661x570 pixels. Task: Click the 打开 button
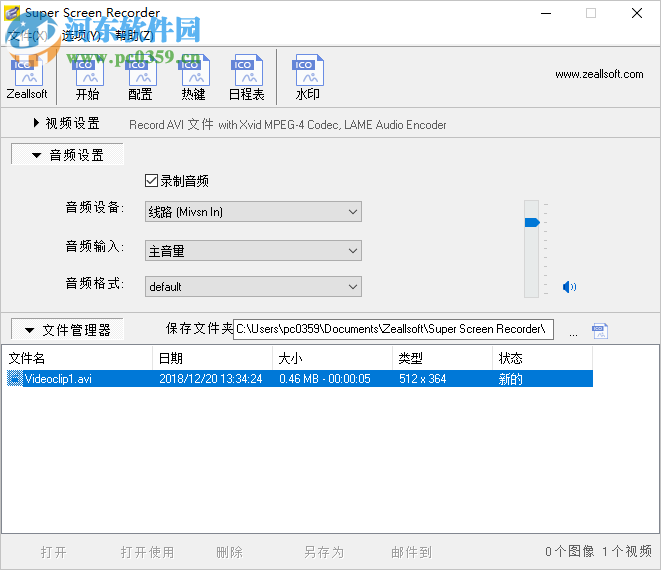click(54, 552)
